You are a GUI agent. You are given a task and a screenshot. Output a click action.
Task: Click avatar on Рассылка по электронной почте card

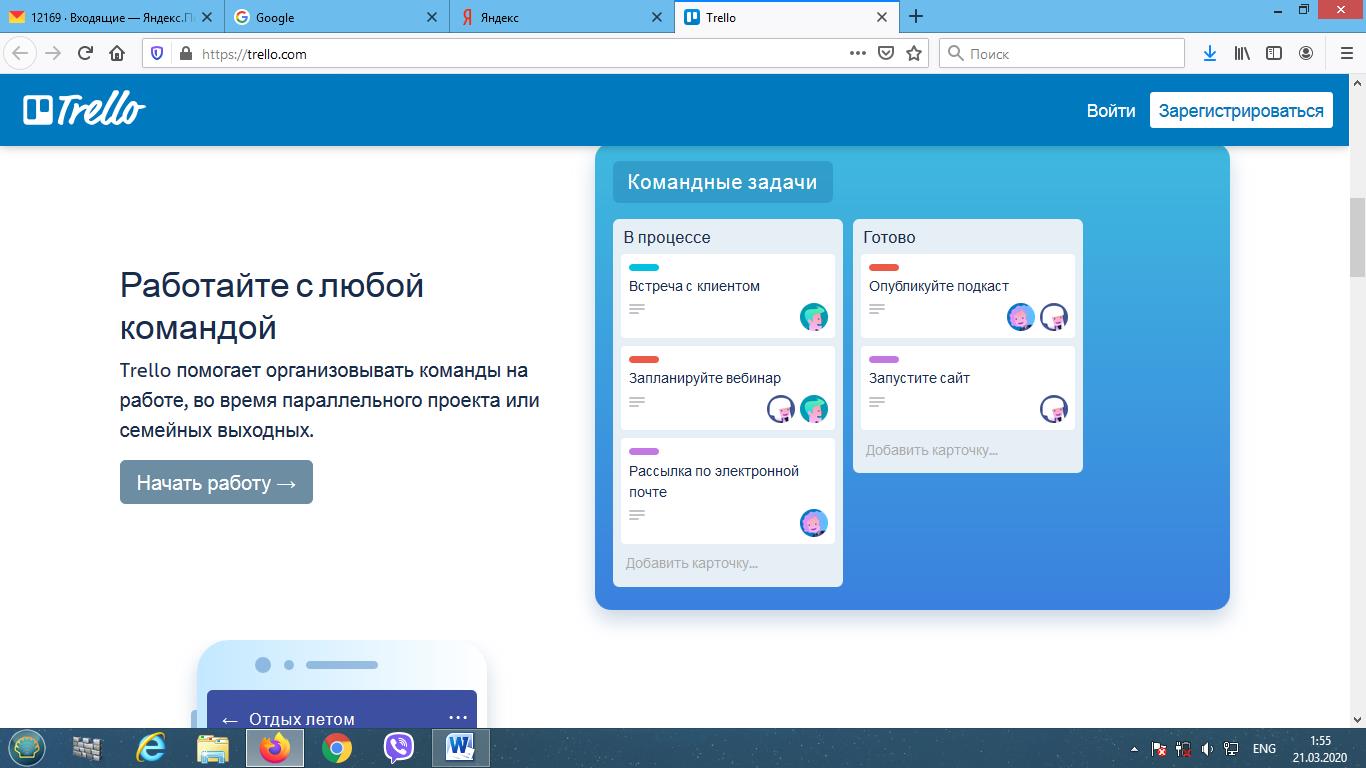tap(814, 523)
